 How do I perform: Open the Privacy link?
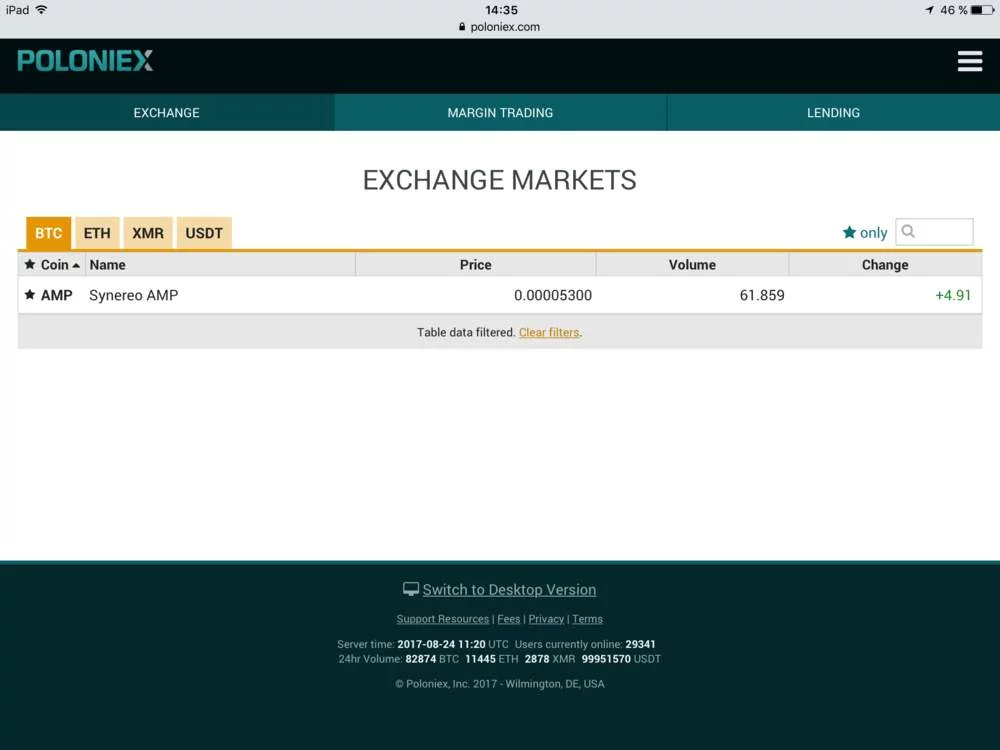tap(546, 619)
